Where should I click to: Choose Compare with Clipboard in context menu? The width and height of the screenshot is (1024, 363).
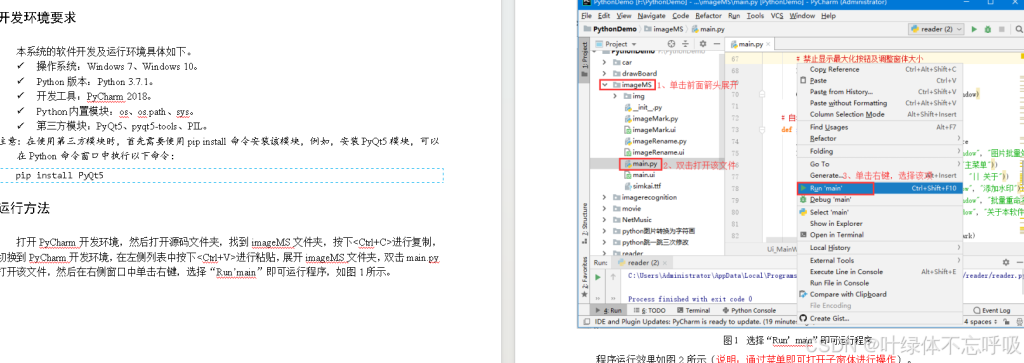pyautogui.click(x=881, y=294)
